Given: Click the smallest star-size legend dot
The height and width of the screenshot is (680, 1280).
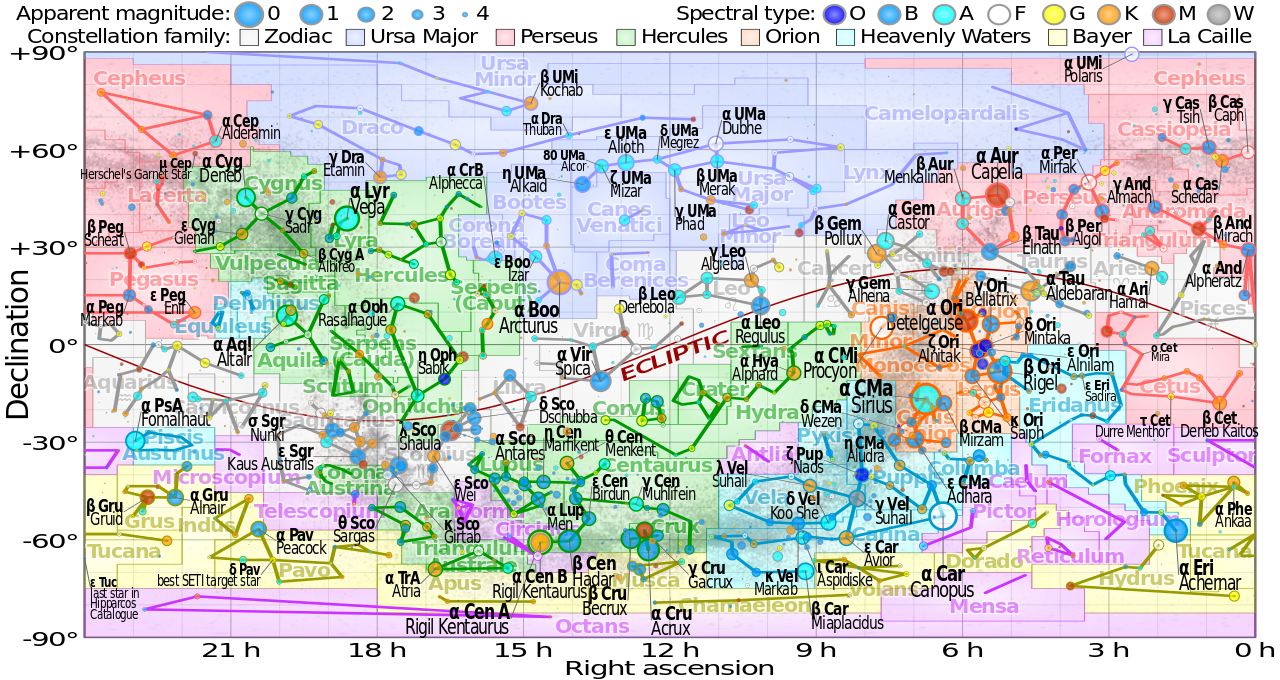Looking at the screenshot, I should pos(465,15).
